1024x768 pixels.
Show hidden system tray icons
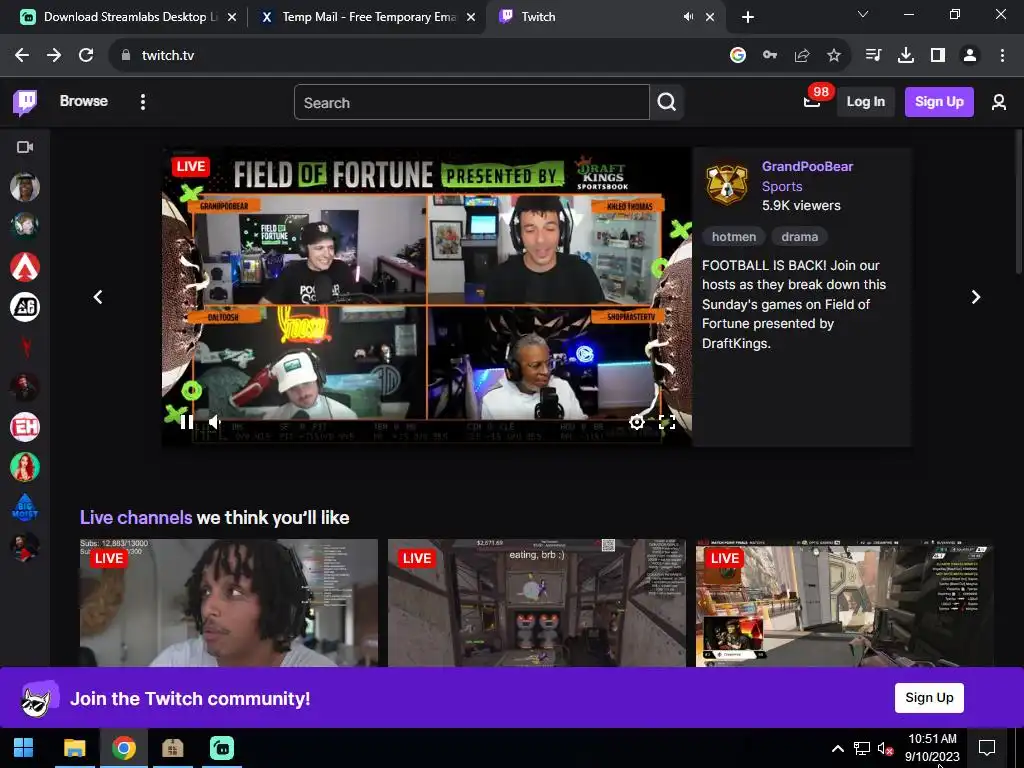(838, 748)
